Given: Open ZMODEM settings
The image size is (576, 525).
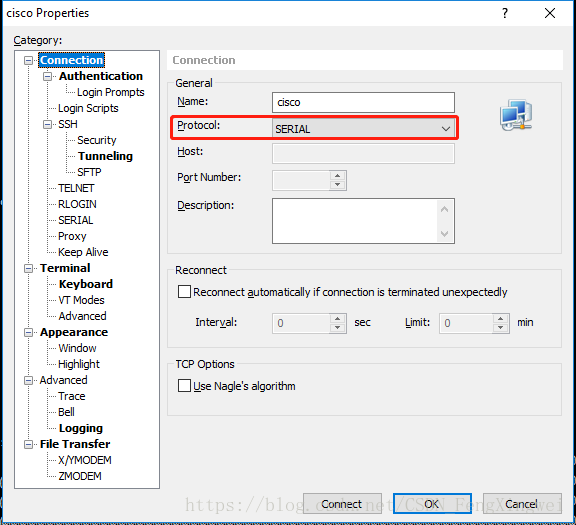Looking at the screenshot, I should point(80,477).
